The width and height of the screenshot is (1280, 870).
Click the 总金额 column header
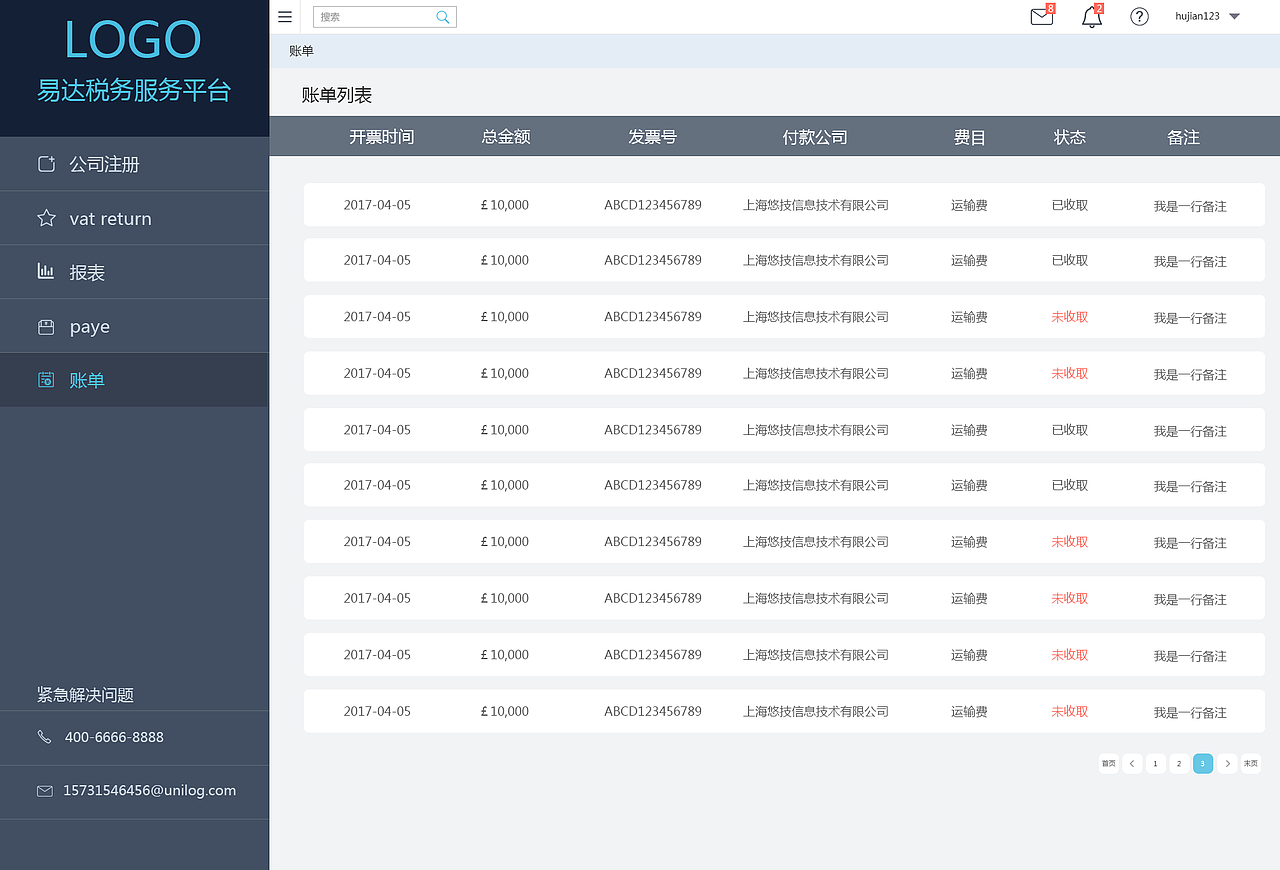point(506,137)
